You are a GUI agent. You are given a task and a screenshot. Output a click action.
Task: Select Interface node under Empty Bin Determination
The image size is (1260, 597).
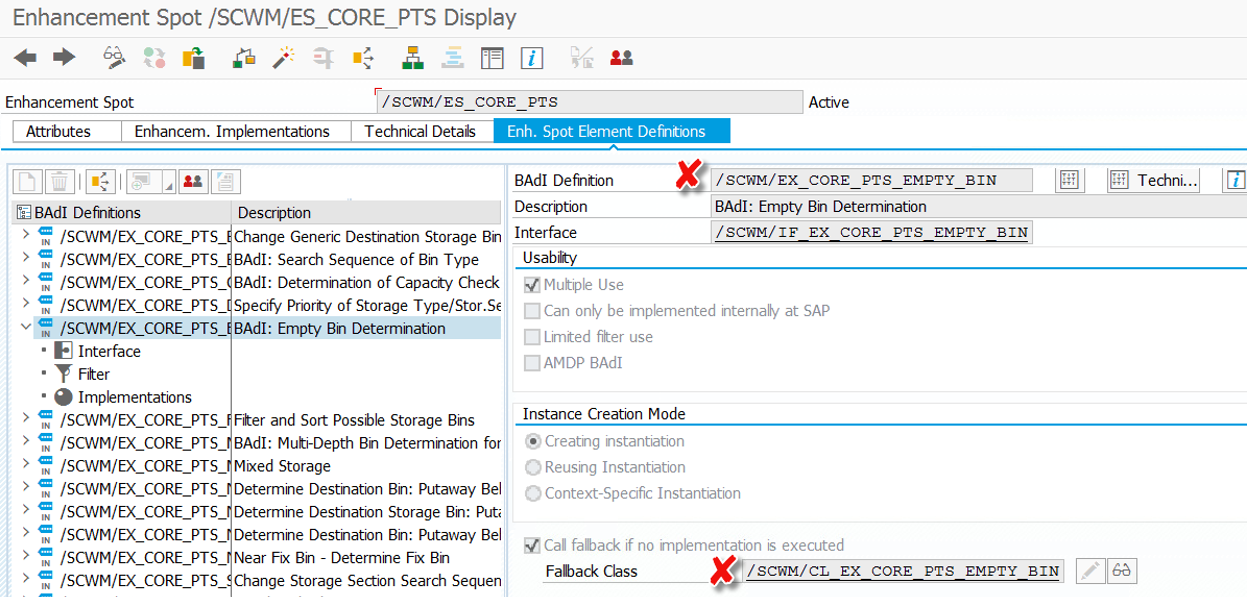pyautogui.click(x=109, y=351)
